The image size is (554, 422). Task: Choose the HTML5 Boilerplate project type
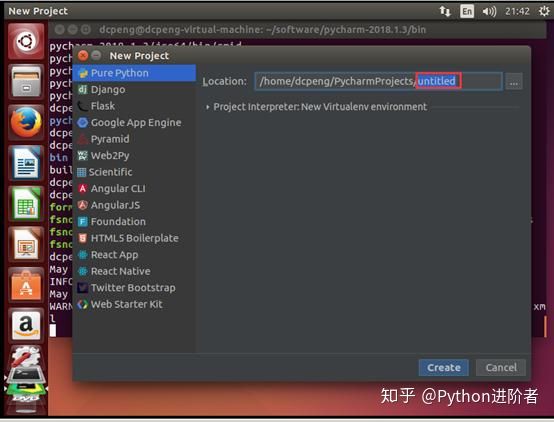[134, 238]
